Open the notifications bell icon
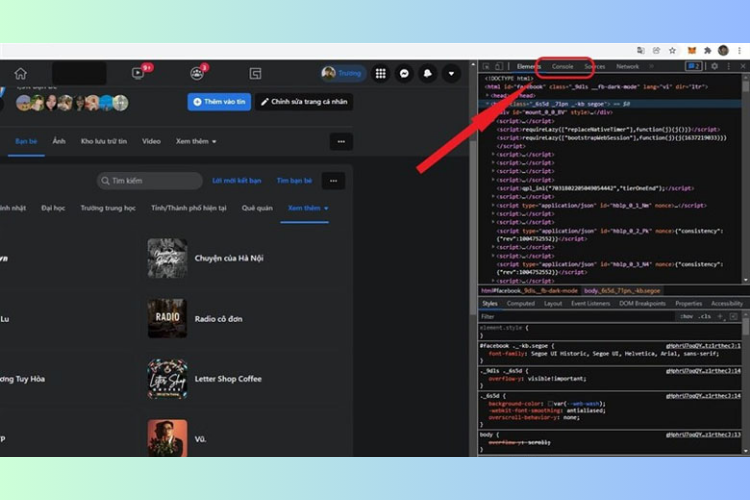This screenshot has height=500, width=750. [427, 73]
